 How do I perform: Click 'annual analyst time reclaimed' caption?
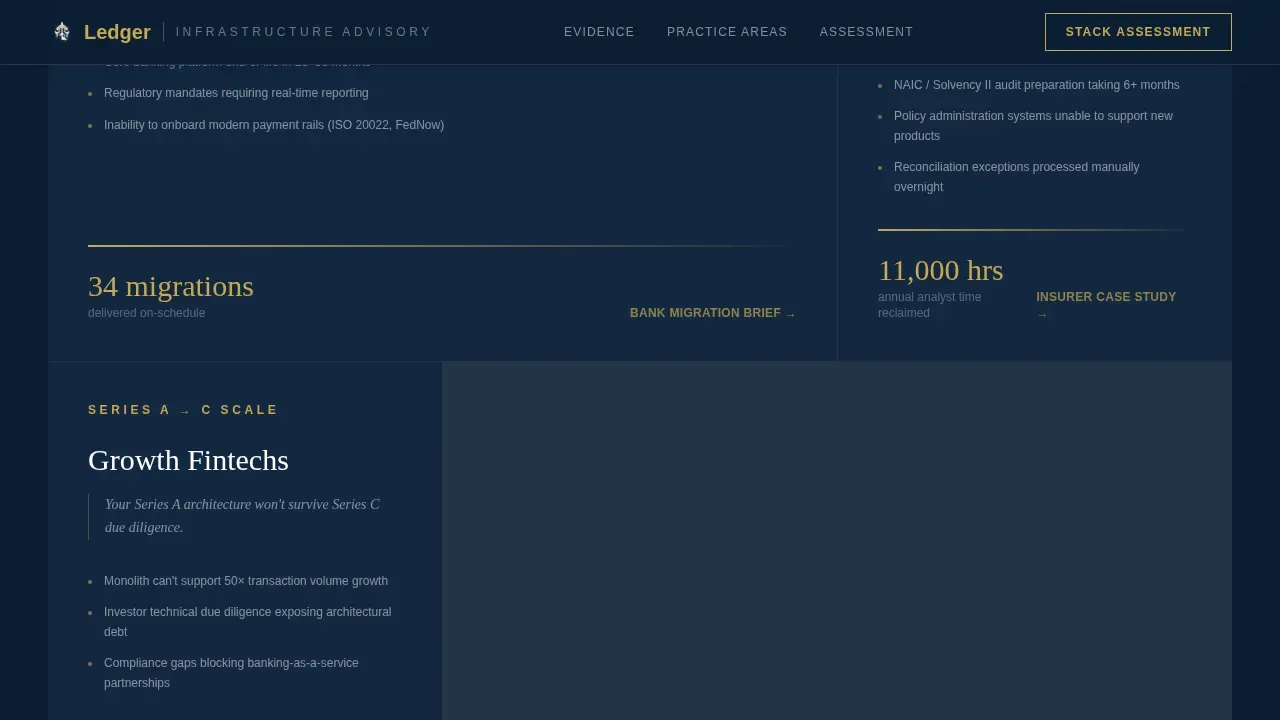coord(930,305)
